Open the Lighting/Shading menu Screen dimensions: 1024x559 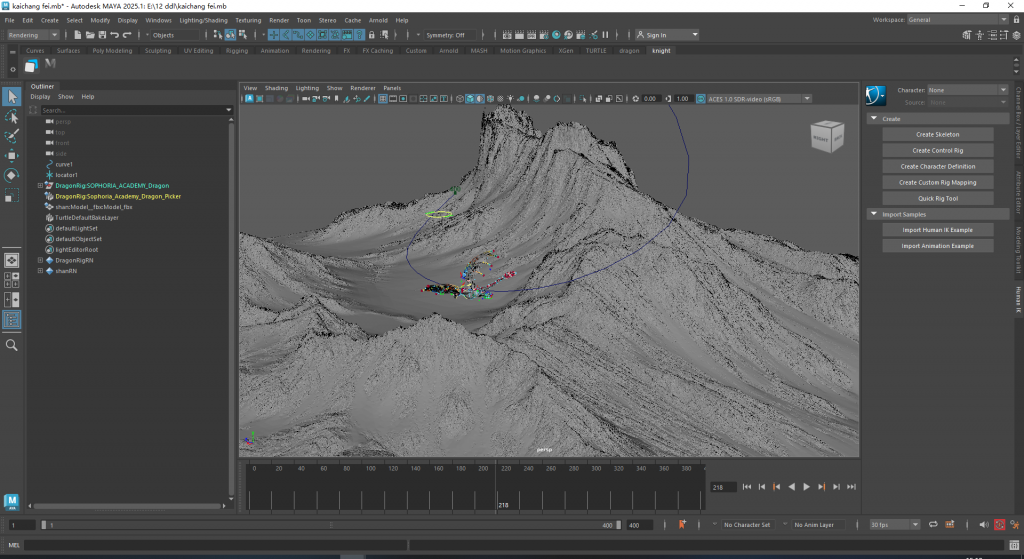coord(204,20)
